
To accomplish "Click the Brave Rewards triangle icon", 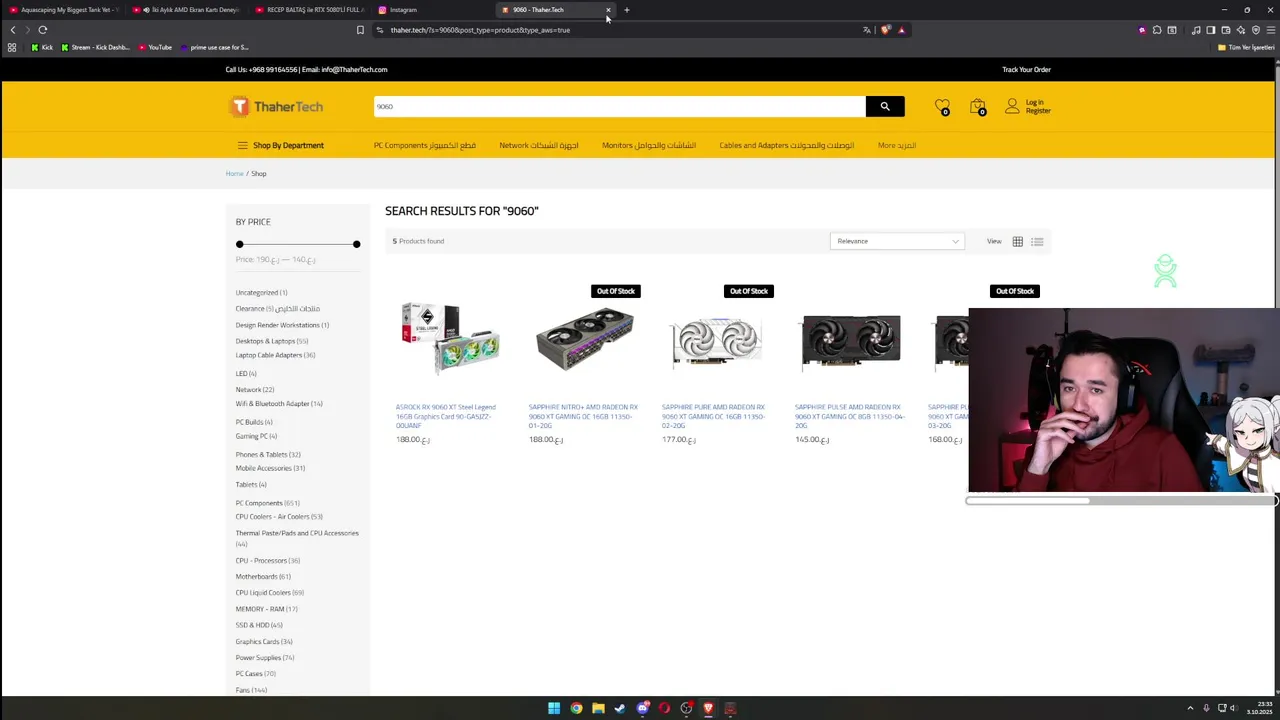I will [x=901, y=30].
